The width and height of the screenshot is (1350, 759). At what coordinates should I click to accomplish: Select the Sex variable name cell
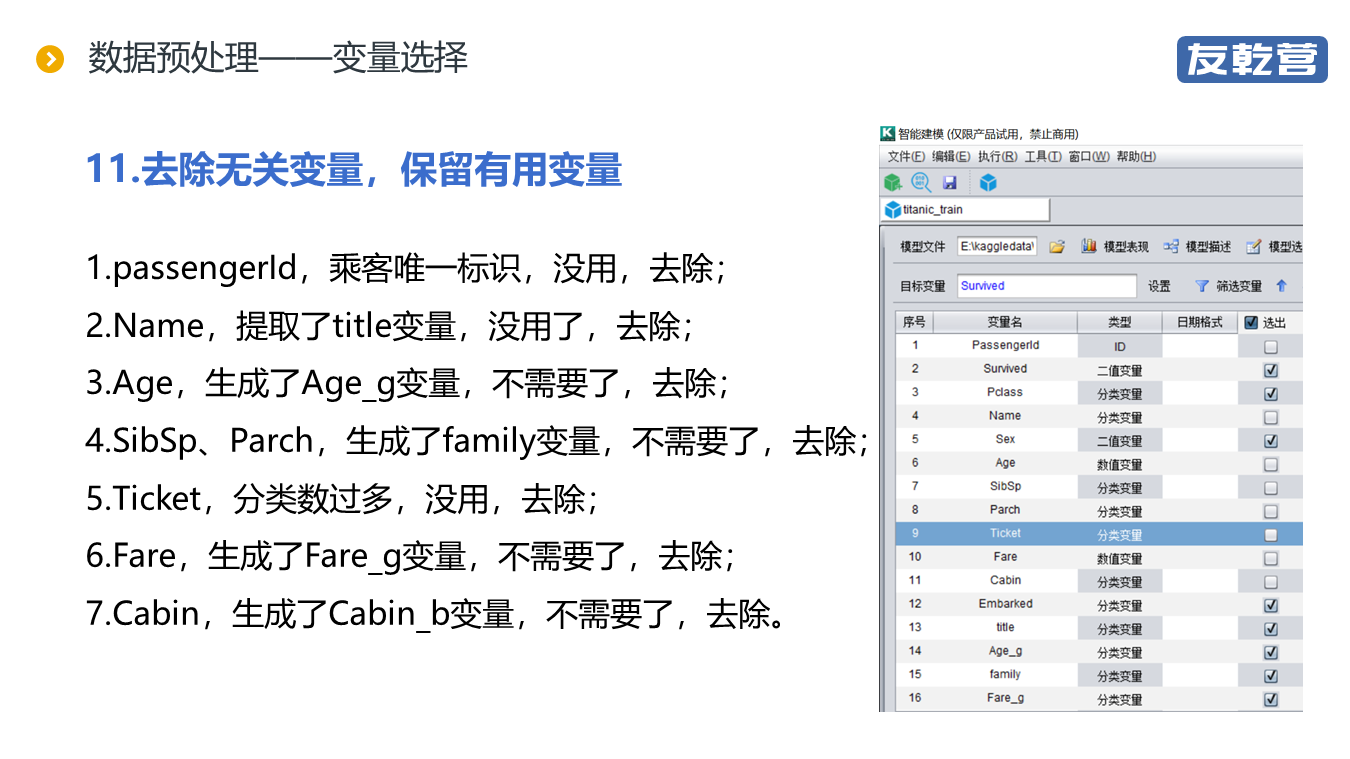tap(1005, 439)
